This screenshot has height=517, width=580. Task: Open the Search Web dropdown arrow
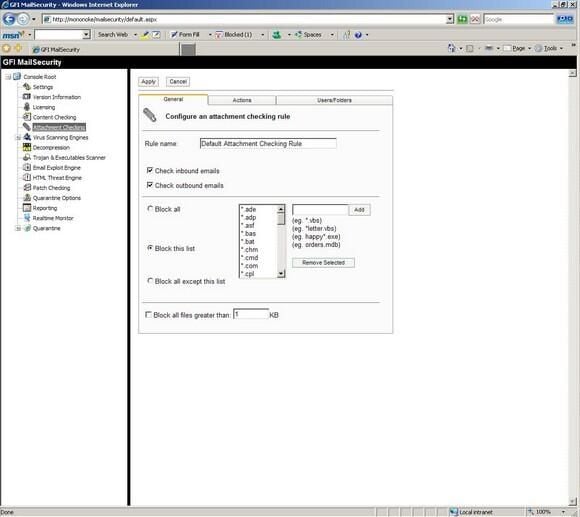click(x=135, y=35)
